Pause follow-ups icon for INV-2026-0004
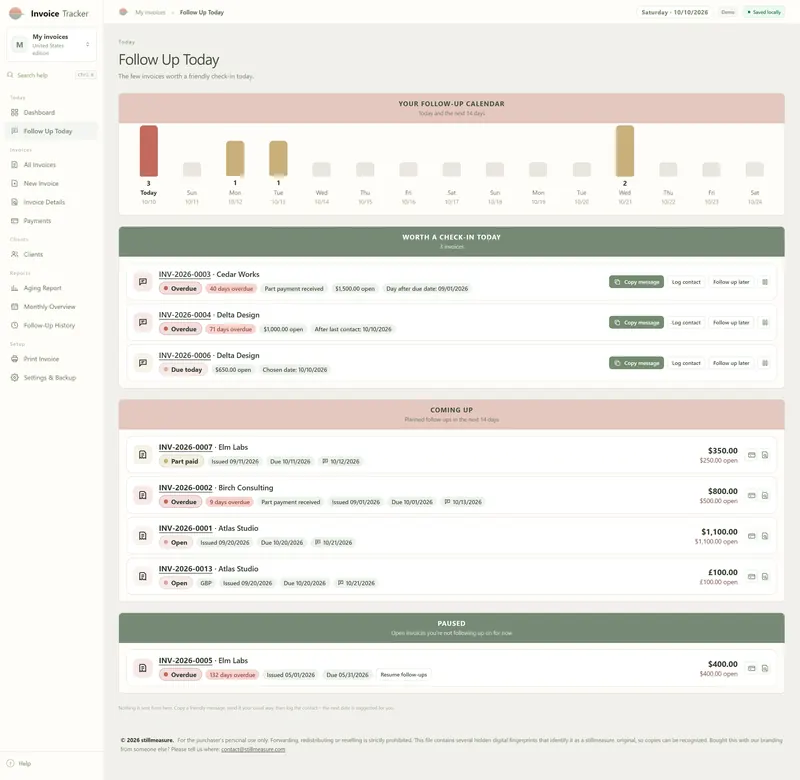The height and width of the screenshot is (780, 800). [765, 322]
